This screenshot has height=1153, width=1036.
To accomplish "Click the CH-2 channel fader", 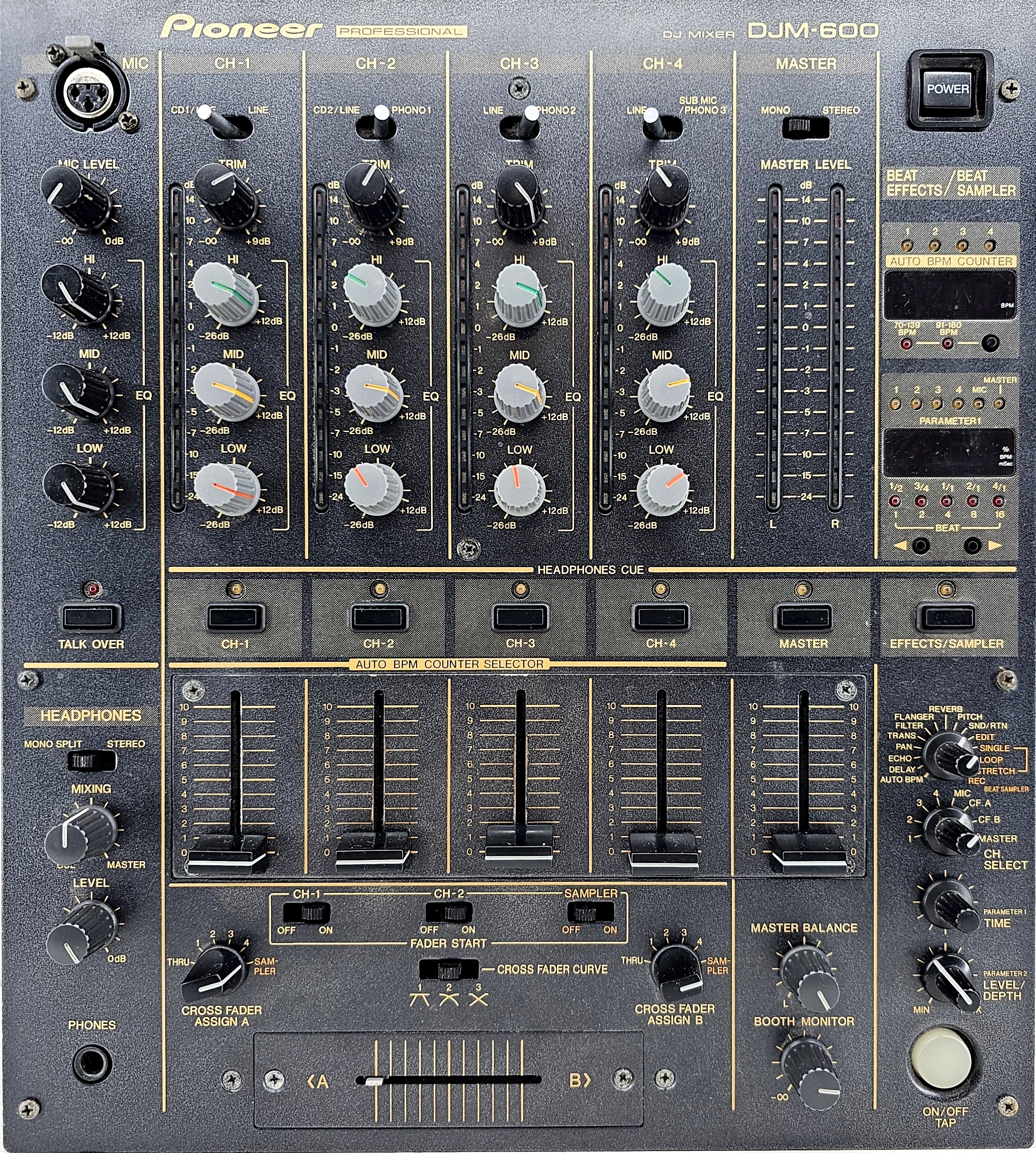I will [373, 852].
